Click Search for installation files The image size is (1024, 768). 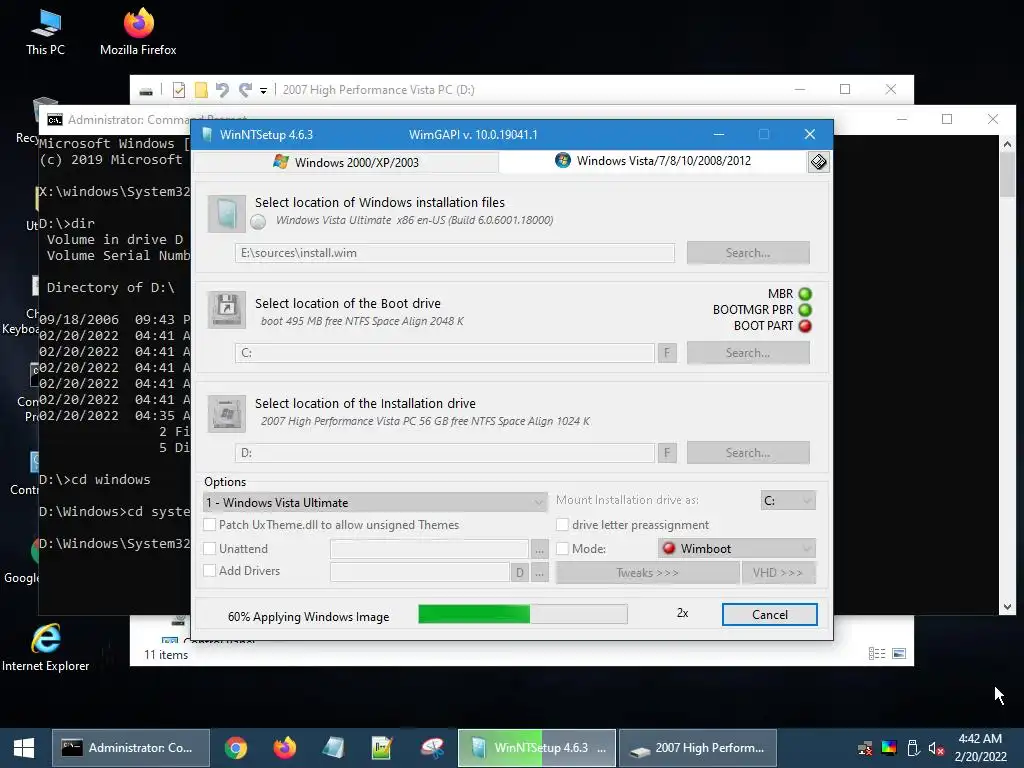pyautogui.click(x=748, y=253)
